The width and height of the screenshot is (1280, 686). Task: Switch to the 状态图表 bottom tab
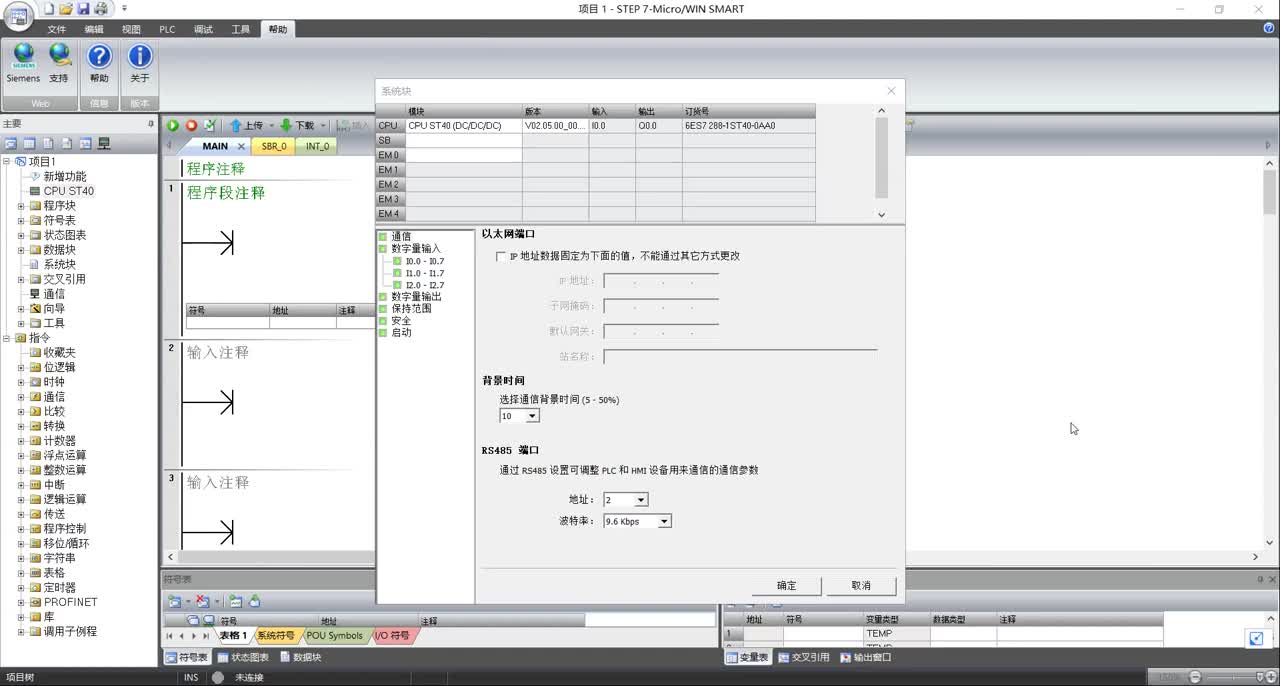pyautogui.click(x=243, y=658)
